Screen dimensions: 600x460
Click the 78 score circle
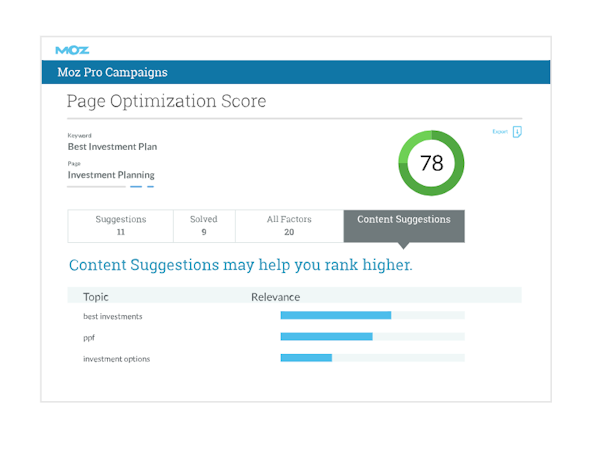(431, 163)
